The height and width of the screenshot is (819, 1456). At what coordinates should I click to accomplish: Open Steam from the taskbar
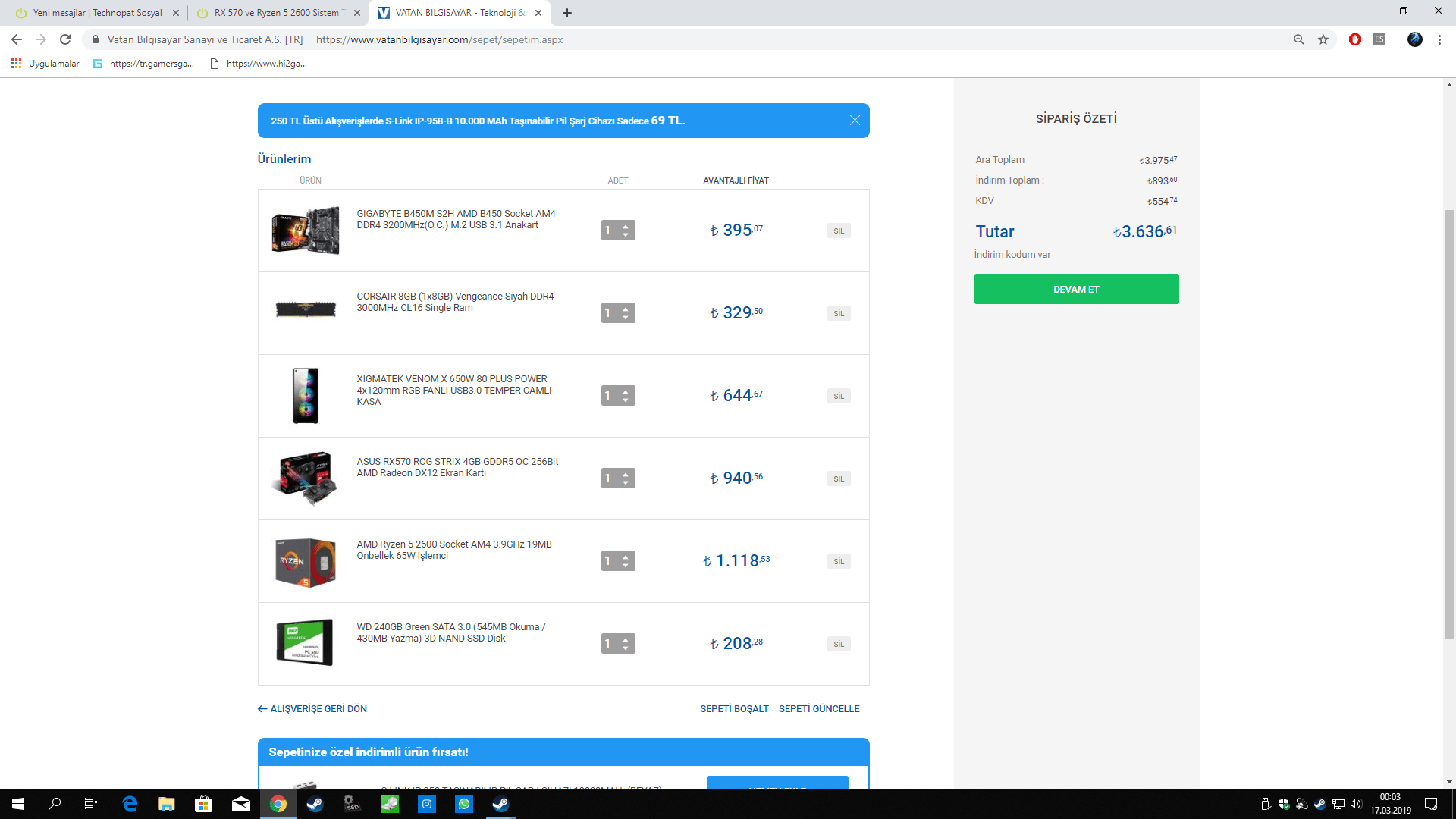[x=315, y=804]
